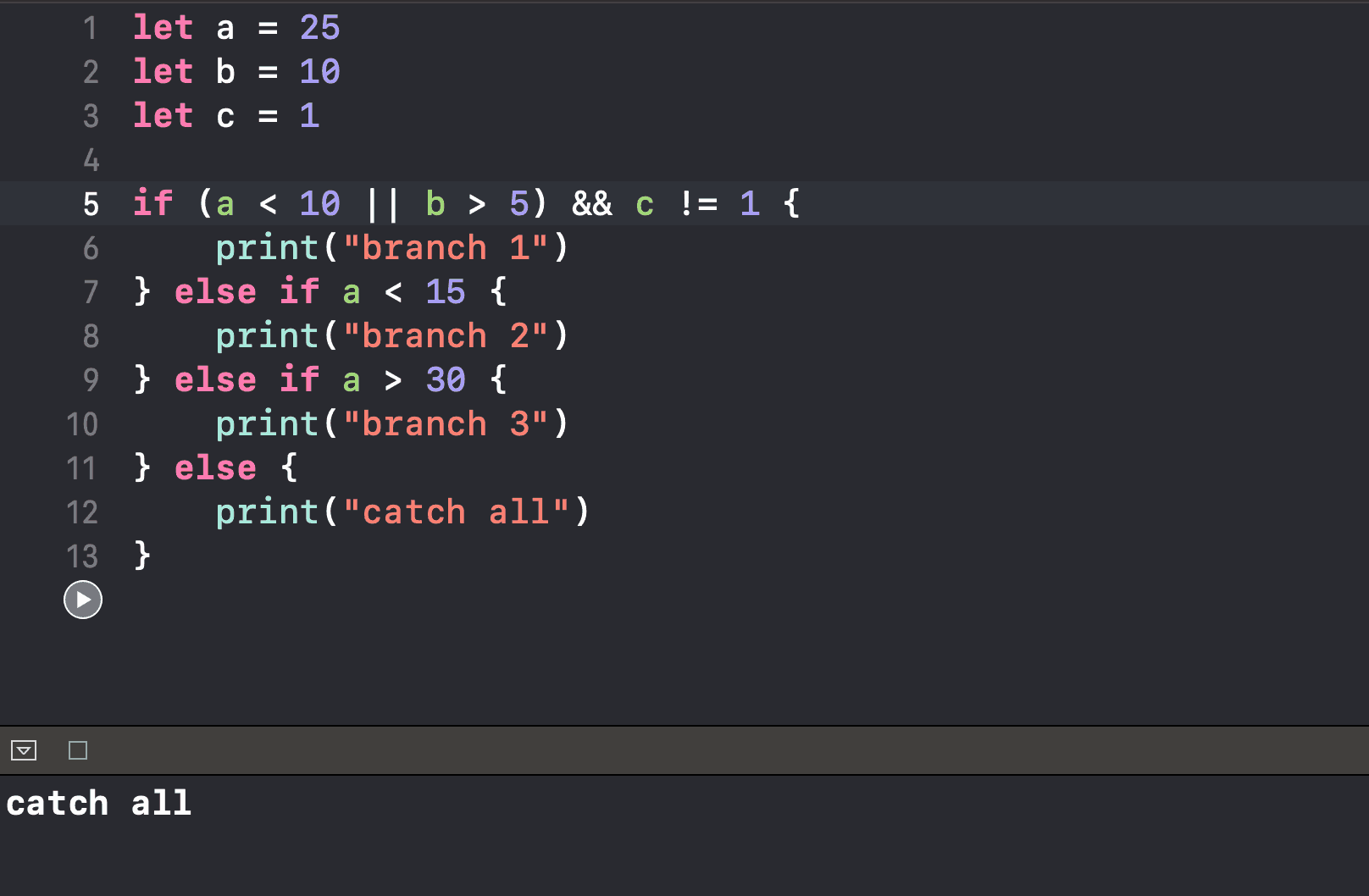The height and width of the screenshot is (896, 1369).
Task: Click the value 25 on line 1
Action: 320,28
